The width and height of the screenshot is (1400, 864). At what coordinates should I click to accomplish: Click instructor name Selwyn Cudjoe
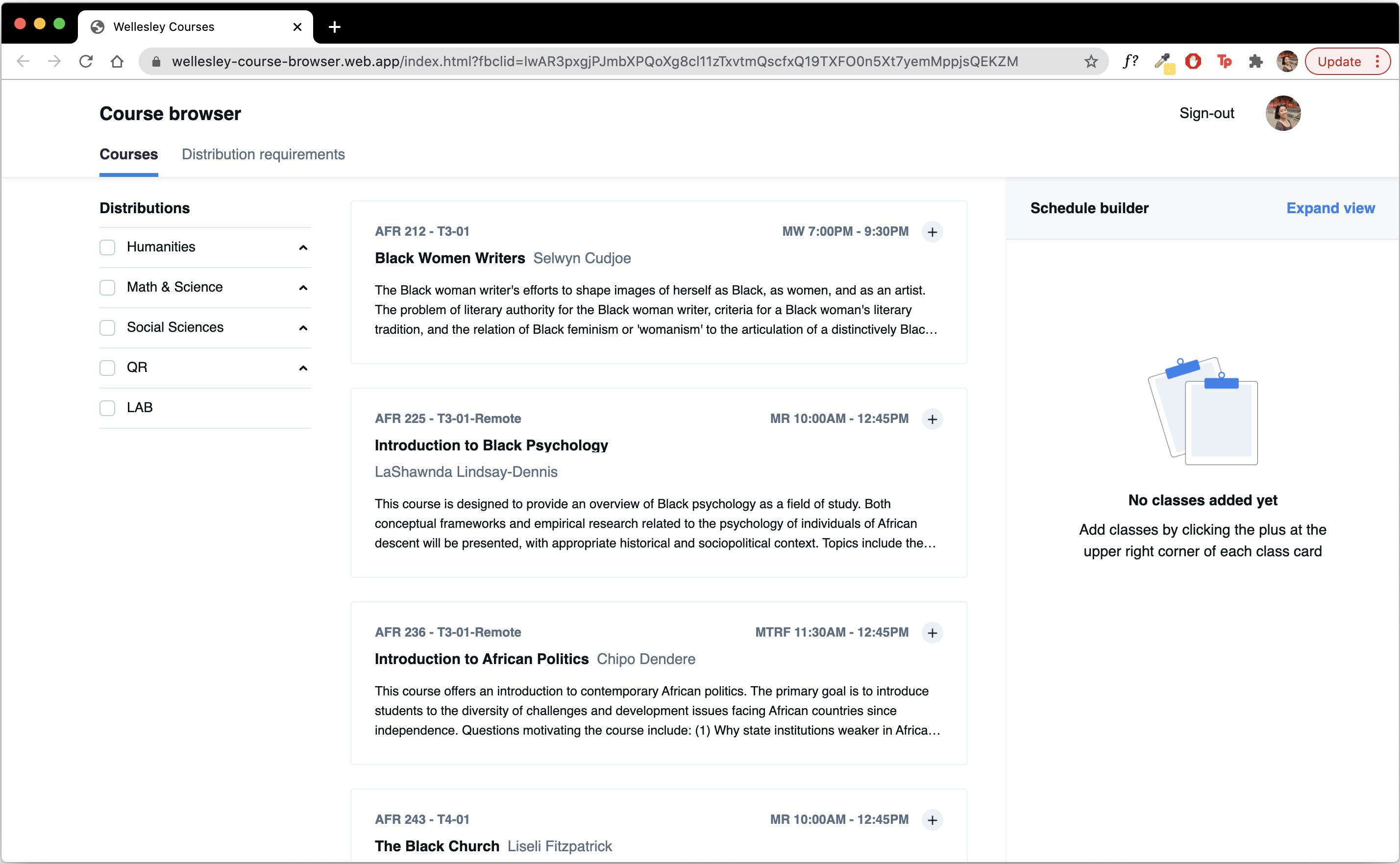pyautogui.click(x=582, y=258)
